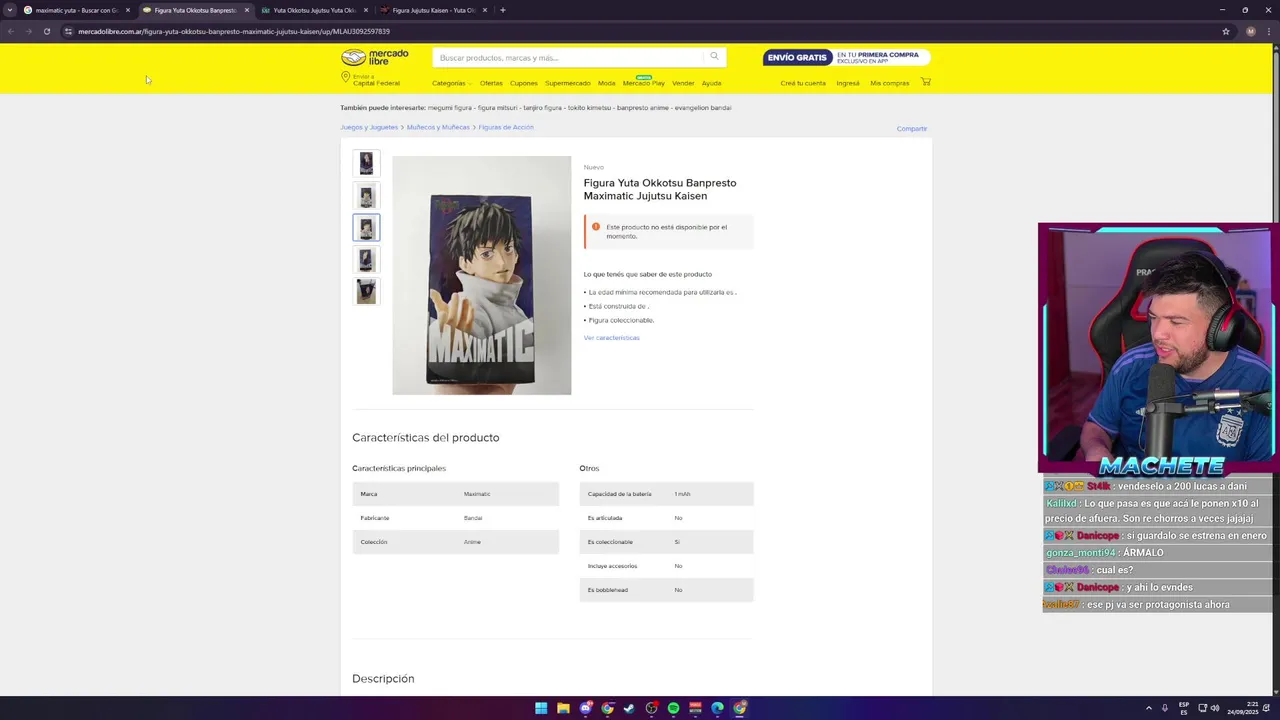Viewport: 1280px width, 720px height.
Task: Open the tab search dropdown arrow
Action: tap(9, 10)
